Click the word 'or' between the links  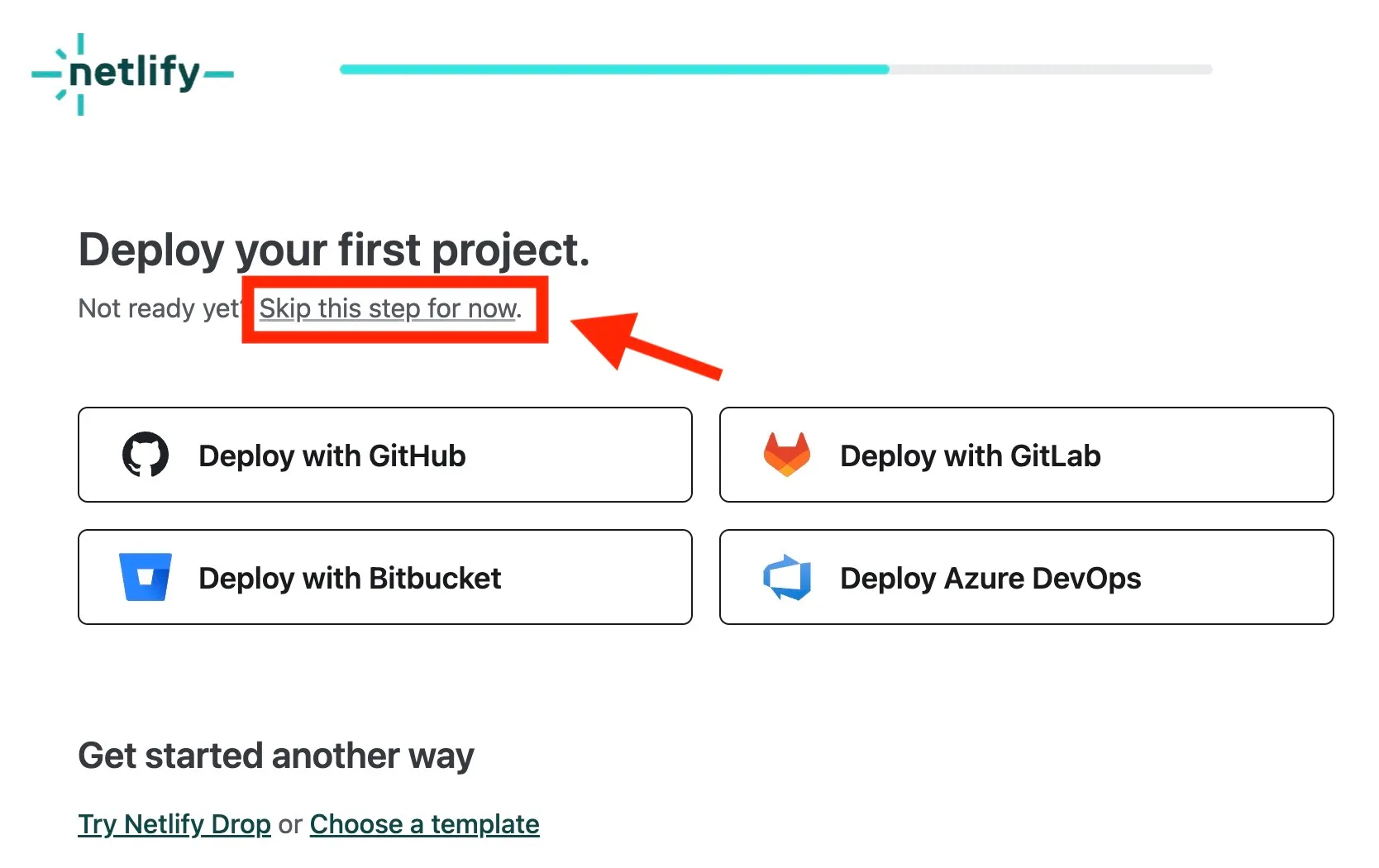pyautogui.click(x=290, y=825)
